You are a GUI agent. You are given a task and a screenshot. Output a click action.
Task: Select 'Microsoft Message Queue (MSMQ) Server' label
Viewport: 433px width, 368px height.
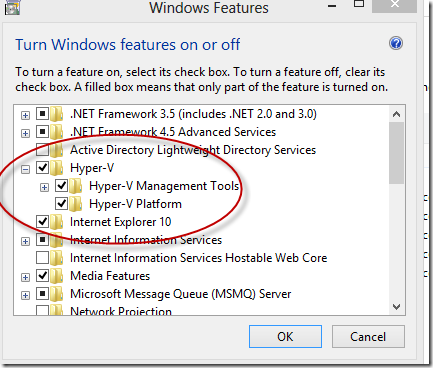[x=181, y=294]
